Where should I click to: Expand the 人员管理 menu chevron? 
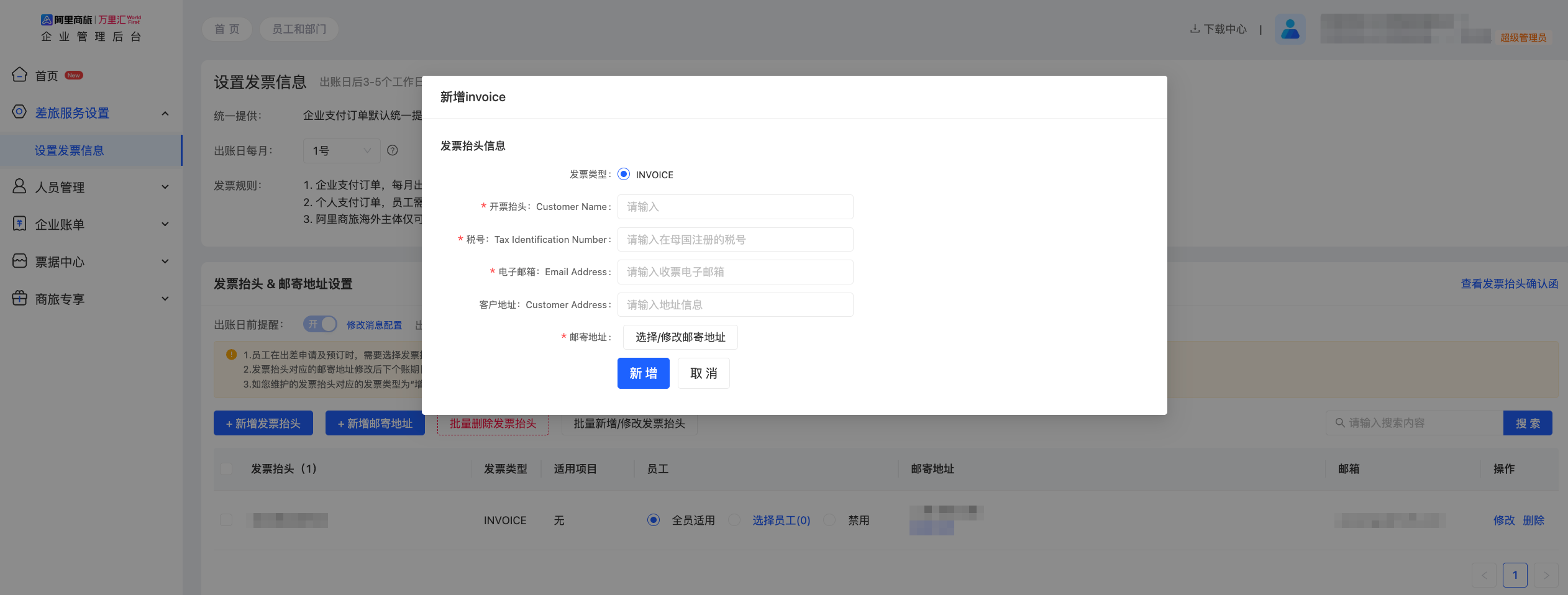tap(165, 187)
